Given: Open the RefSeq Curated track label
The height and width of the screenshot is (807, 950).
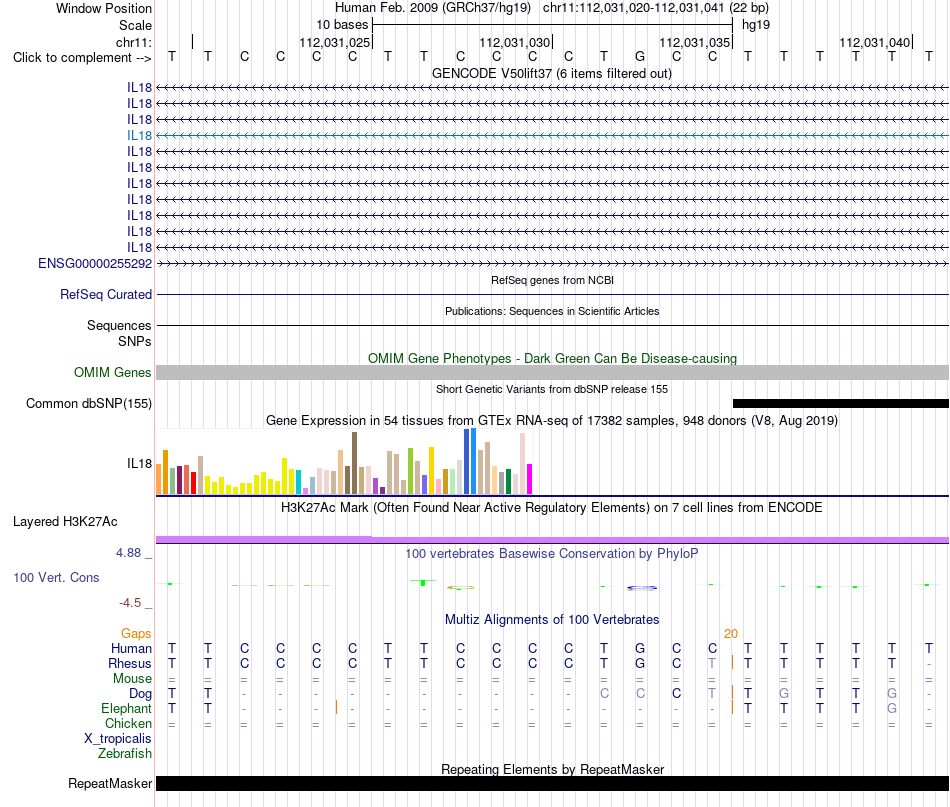Looking at the screenshot, I should pos(106,294).
